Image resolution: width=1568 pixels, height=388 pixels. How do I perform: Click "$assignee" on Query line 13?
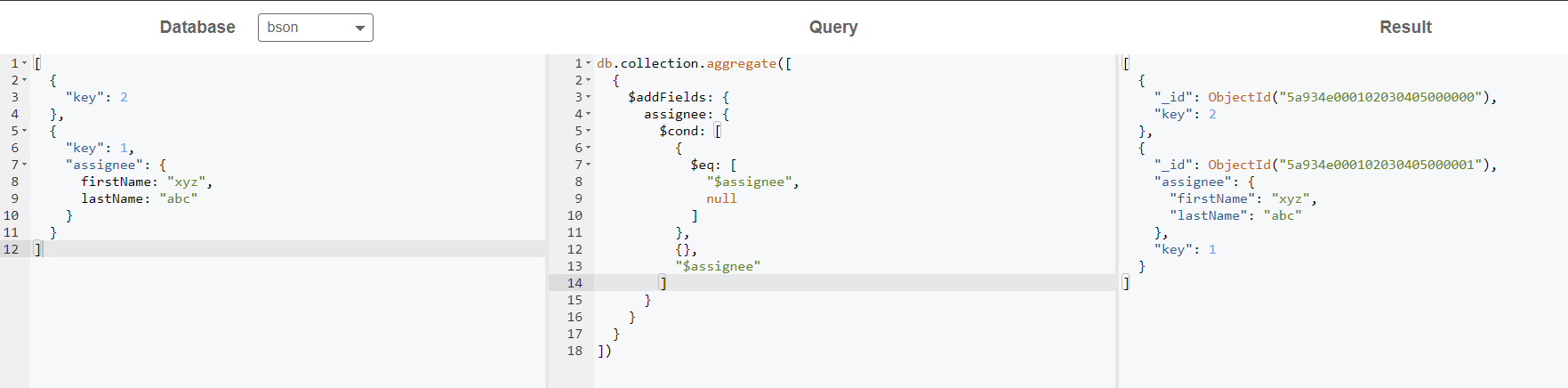718,266
